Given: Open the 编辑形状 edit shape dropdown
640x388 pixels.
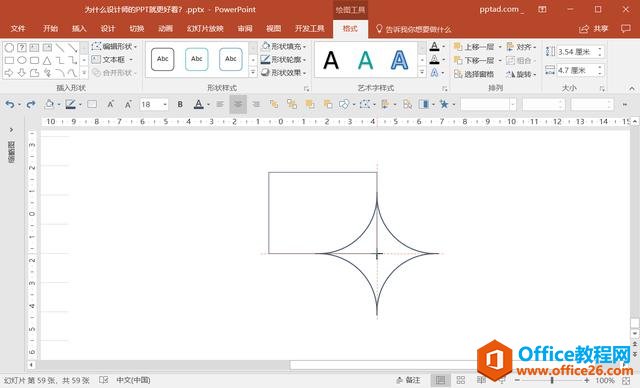Looking at the screenshot, I should point(114,47).
